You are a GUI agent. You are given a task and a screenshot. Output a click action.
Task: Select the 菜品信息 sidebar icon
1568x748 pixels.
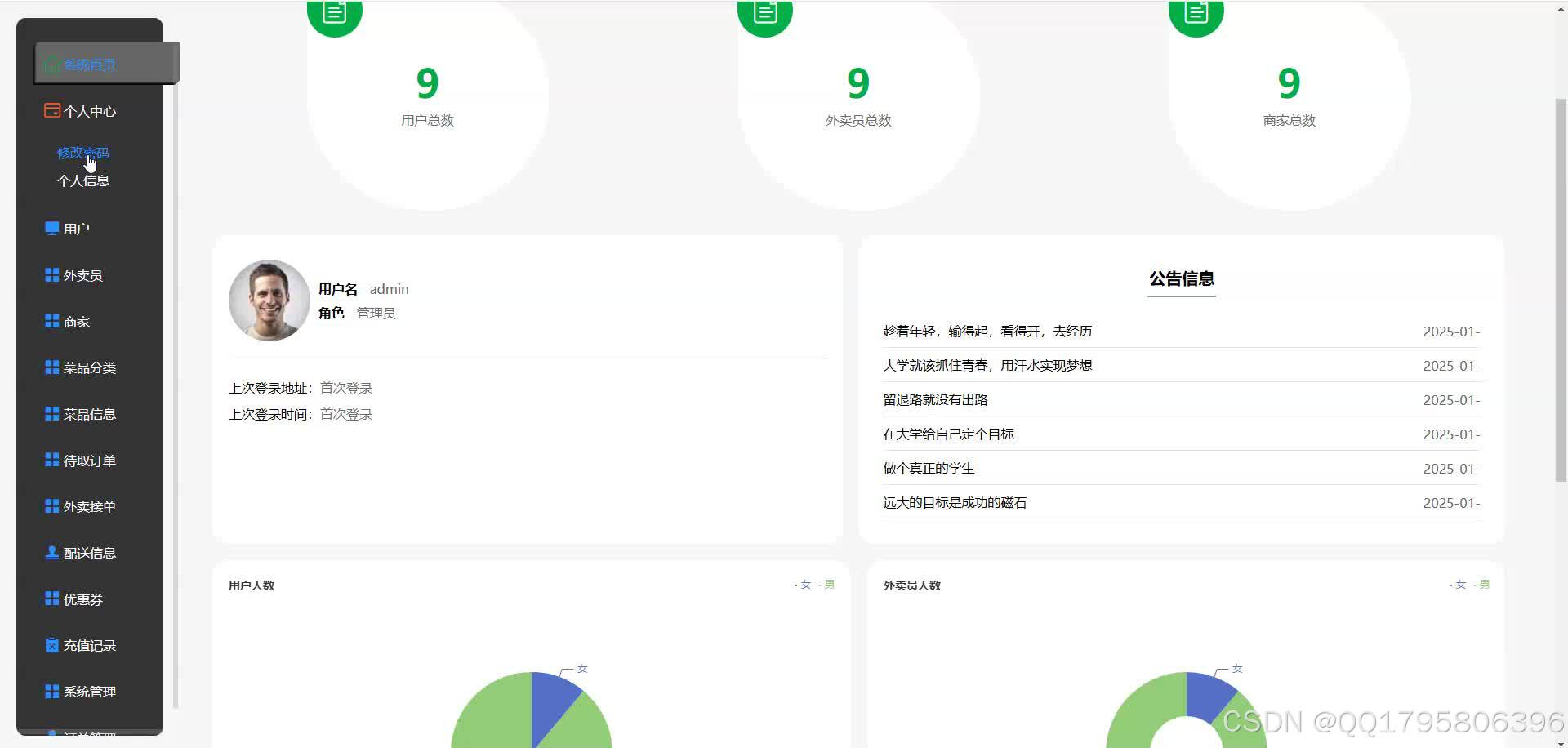[x=51, y=414]
